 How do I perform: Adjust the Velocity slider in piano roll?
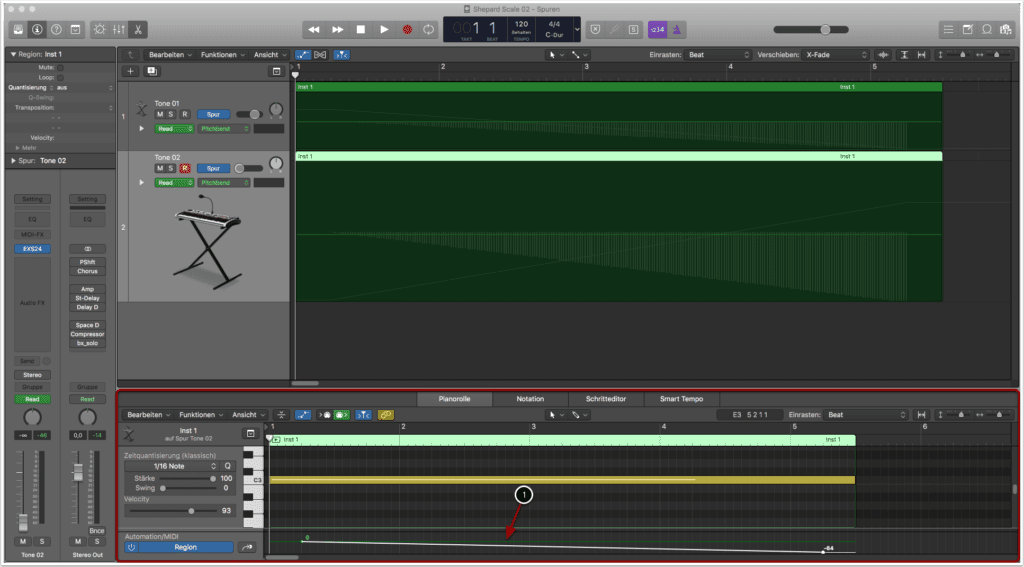point(191,510)
